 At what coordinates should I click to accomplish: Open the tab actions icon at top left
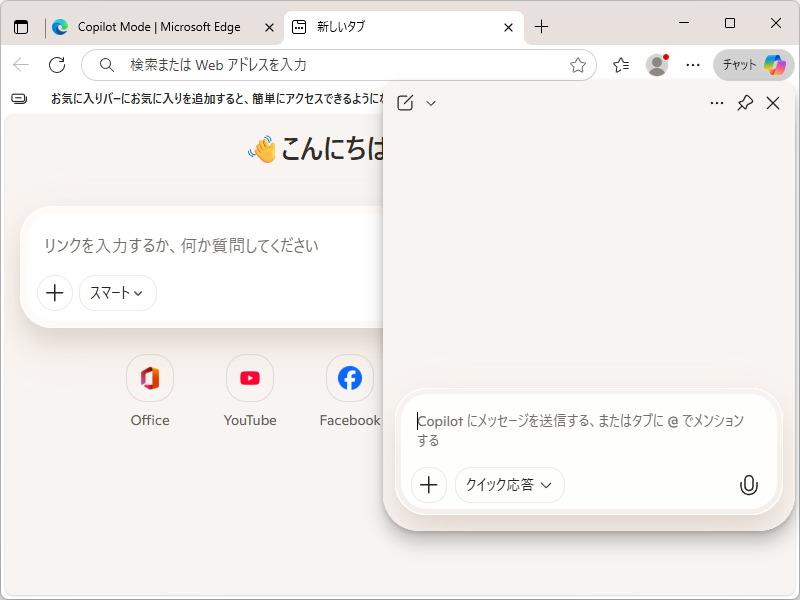coord(20,27)
